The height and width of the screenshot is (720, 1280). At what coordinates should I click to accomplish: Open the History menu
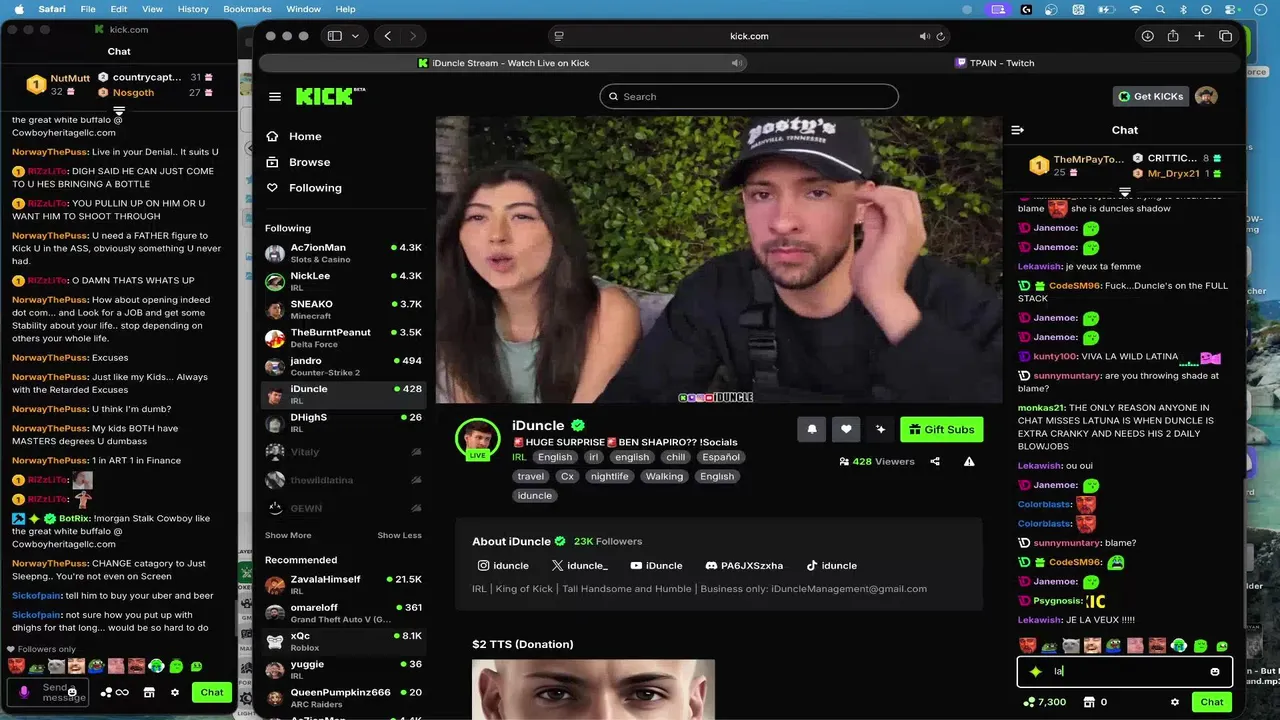(x=193, y=9)
